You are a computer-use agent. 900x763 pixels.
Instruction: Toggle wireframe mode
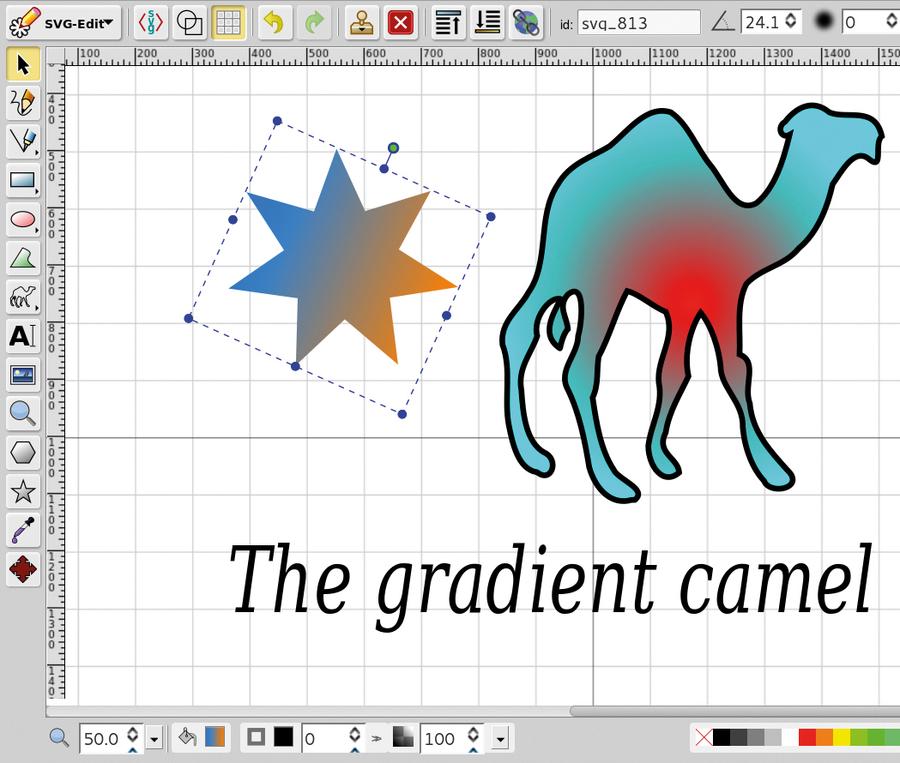pyautogui.click(x=189, y=23)
